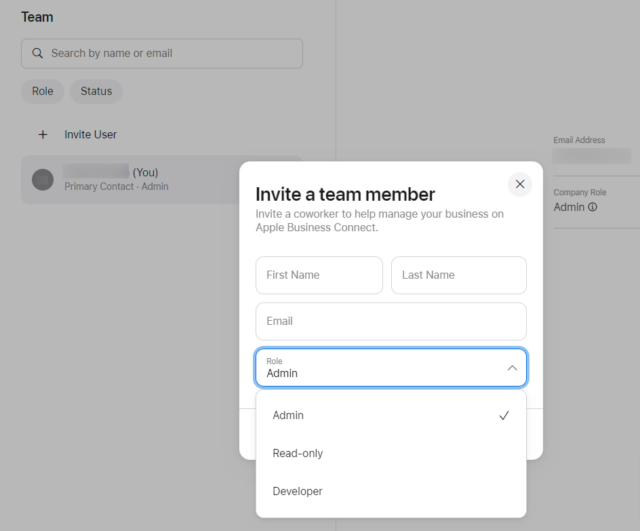Select Admin from the role list
Viewport: 640px width, 531px height.
(289, 415)
